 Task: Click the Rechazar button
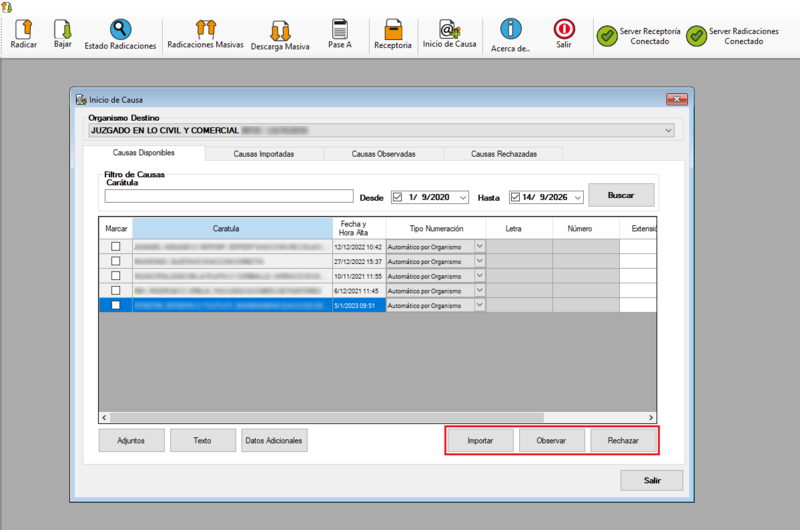point(623,440)
